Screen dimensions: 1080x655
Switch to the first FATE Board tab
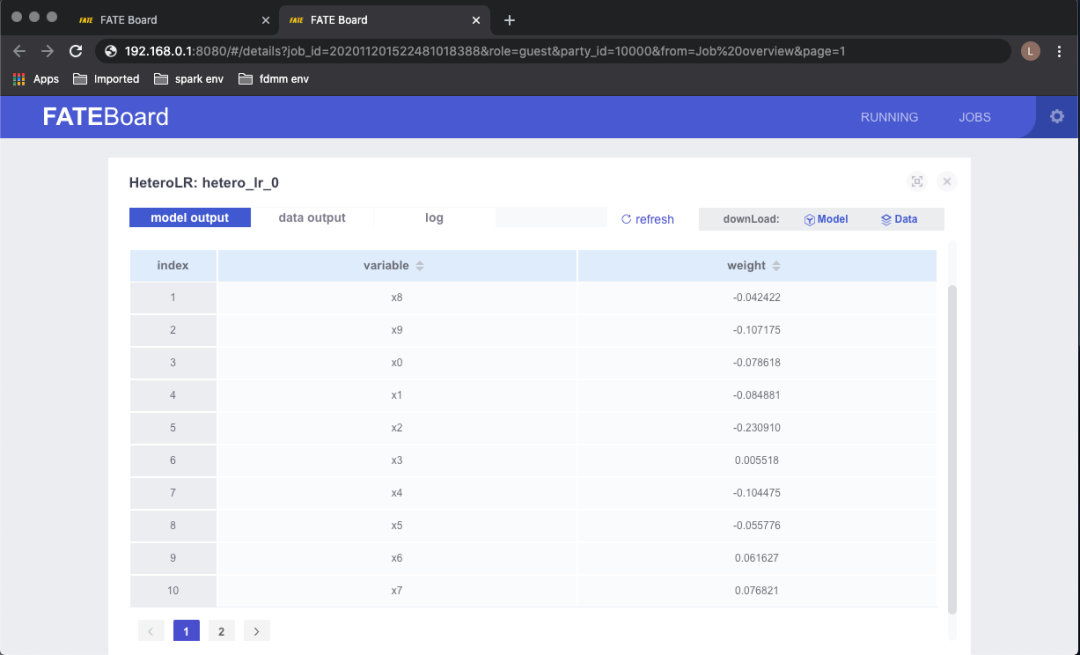(x=172, y=20)
